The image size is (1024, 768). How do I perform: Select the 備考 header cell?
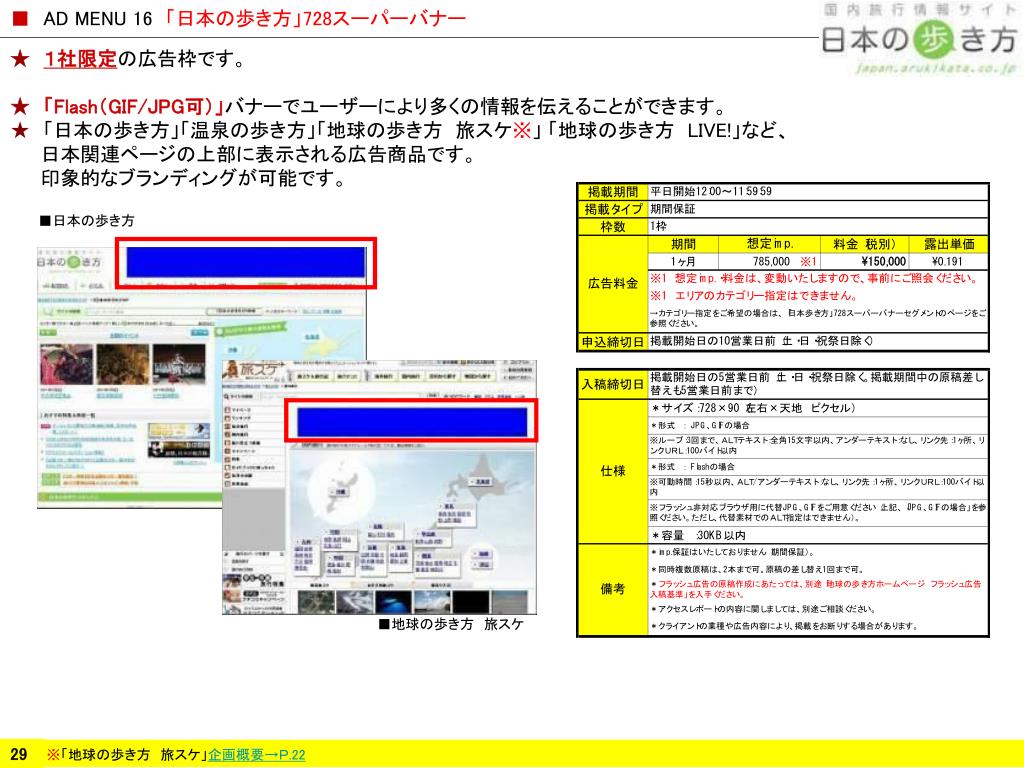coord(613,589)
